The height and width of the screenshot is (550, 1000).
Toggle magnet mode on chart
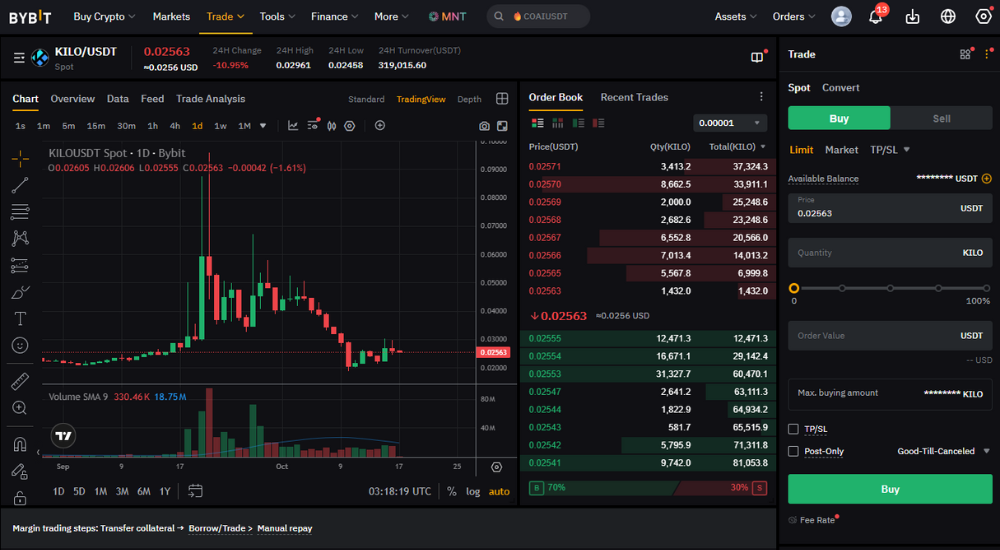(x=20, y=444)
